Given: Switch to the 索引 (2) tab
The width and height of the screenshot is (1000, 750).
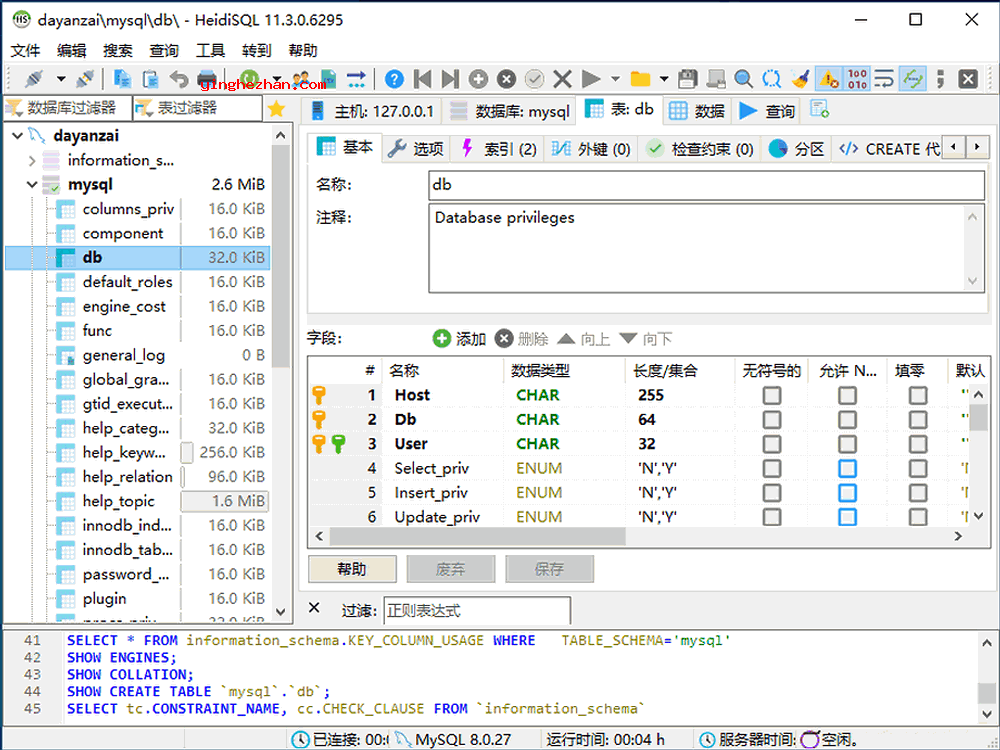Looking at the screenshot, I should (498, 149).
